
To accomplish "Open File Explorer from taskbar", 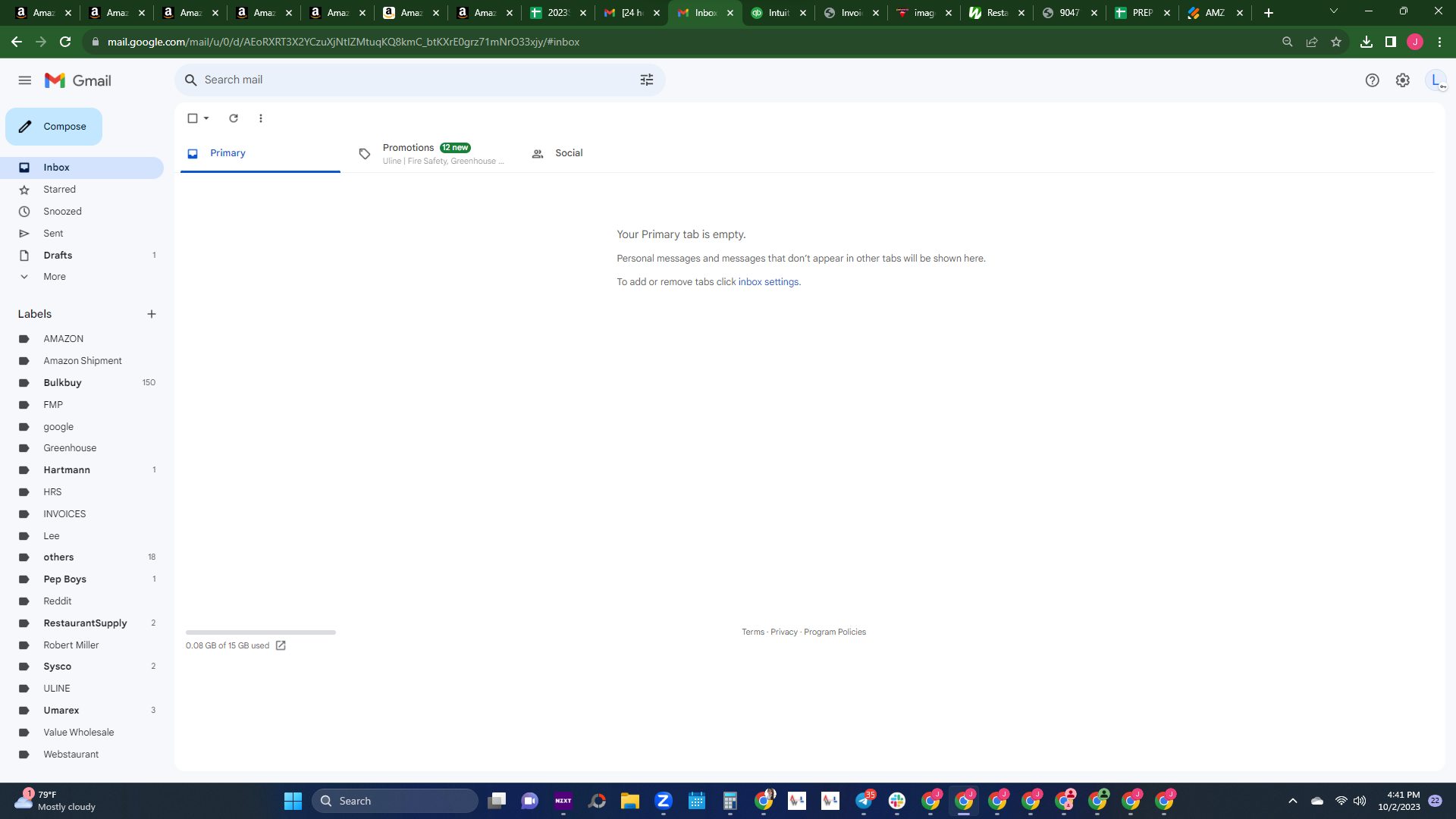I will 630,801.
